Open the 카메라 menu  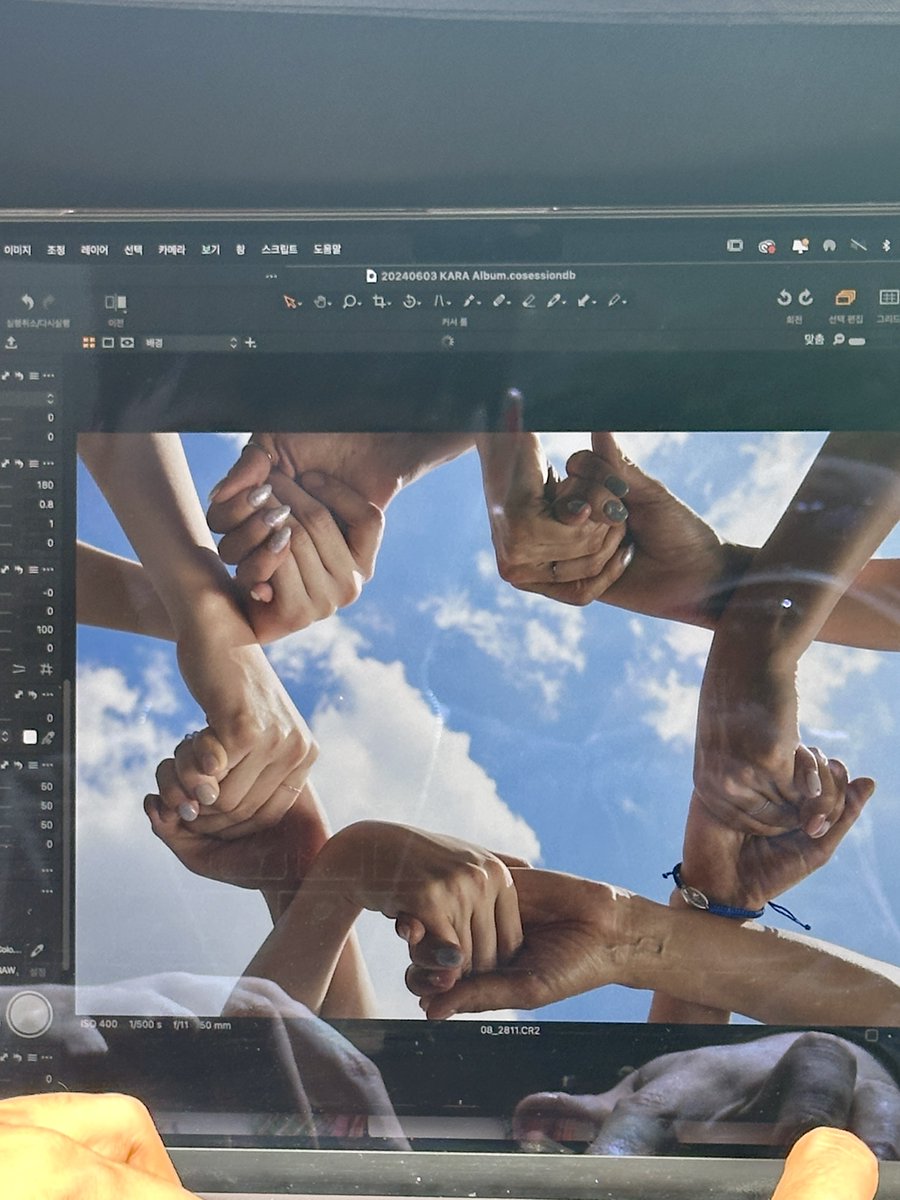pyautogui.click(x=171, y=249)
